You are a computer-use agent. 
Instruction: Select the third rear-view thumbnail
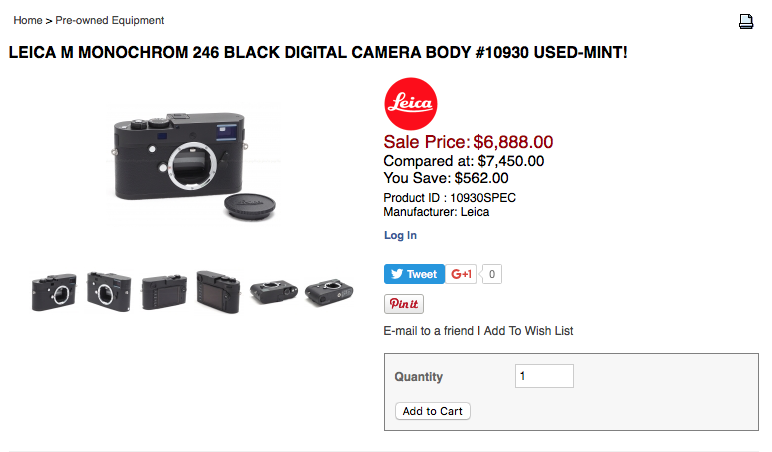[x=164, y=292]
